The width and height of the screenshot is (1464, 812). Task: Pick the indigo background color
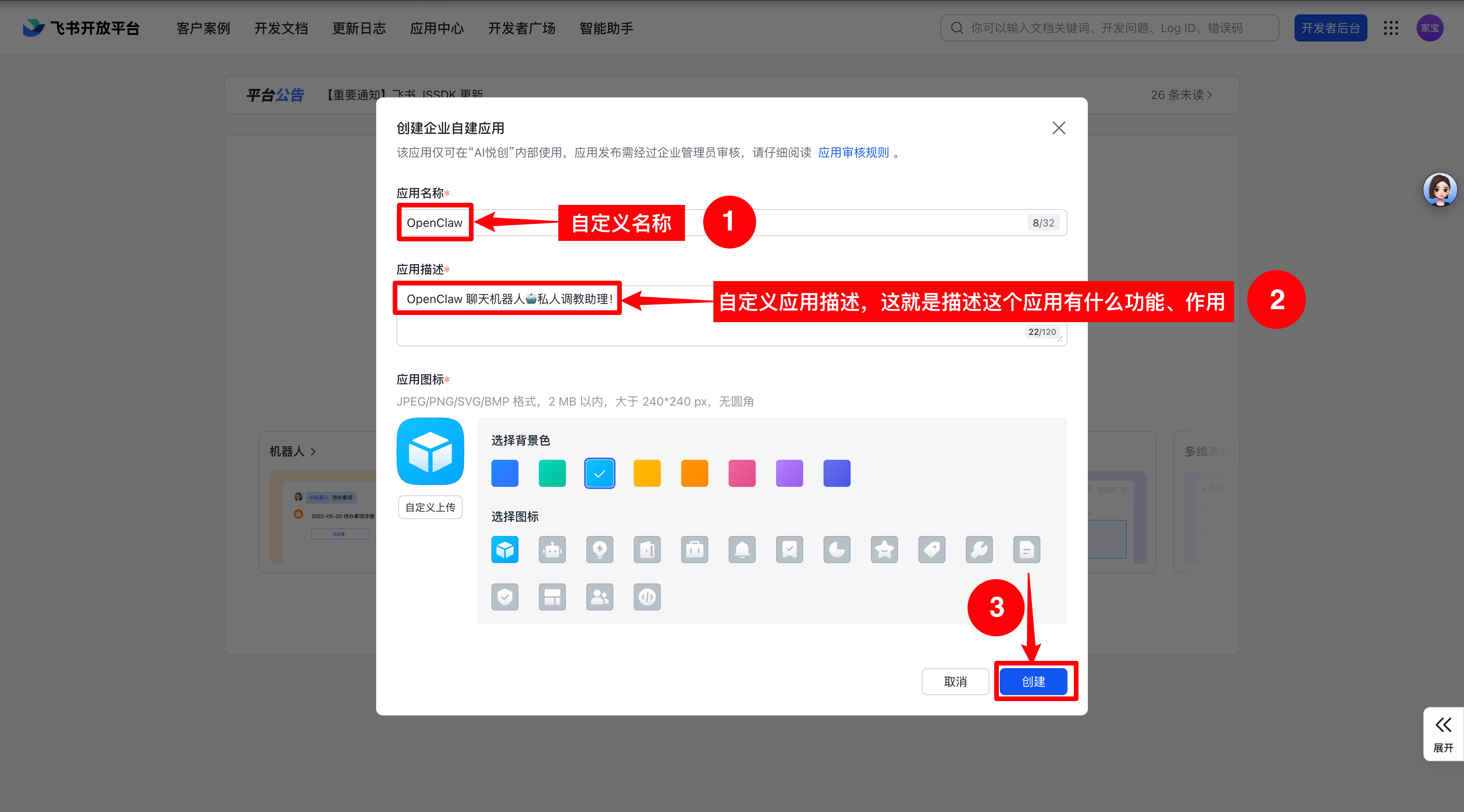837,473
